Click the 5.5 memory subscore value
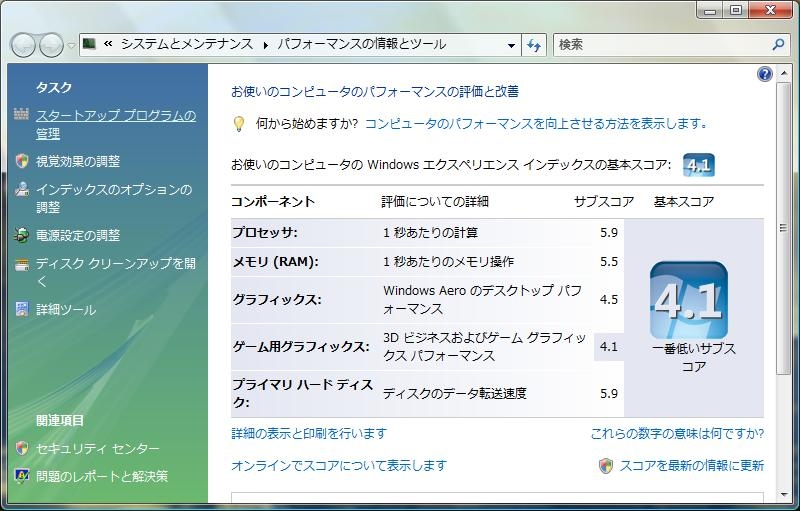Image resolution: width=800 pixels, height=511 pixels. 609,262
